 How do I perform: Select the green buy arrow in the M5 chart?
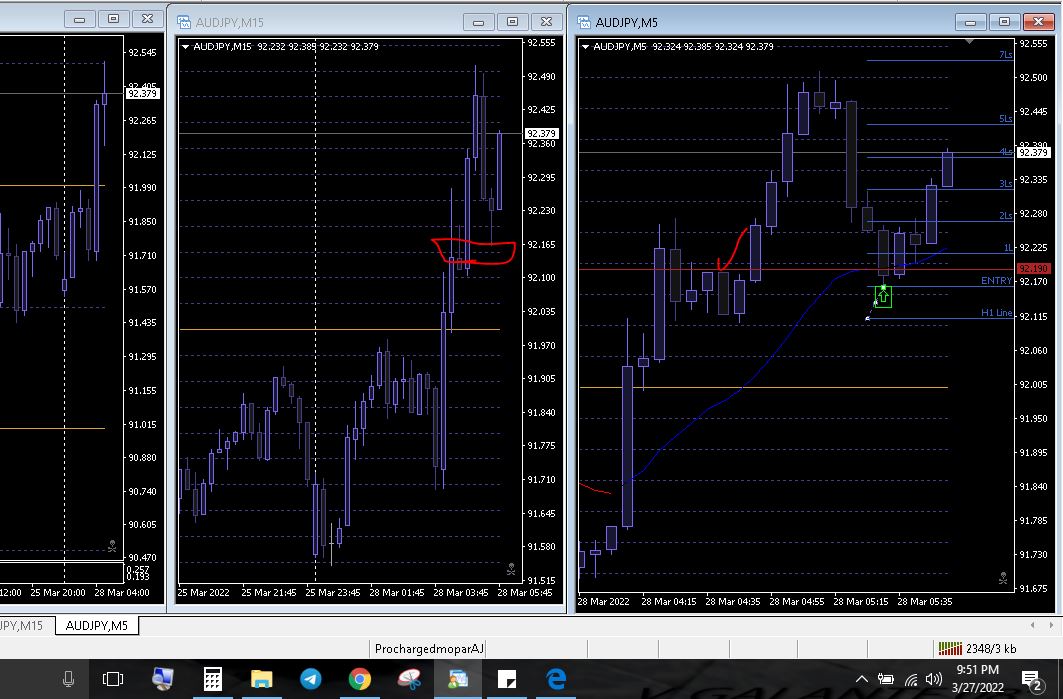(x=883, y=296)
